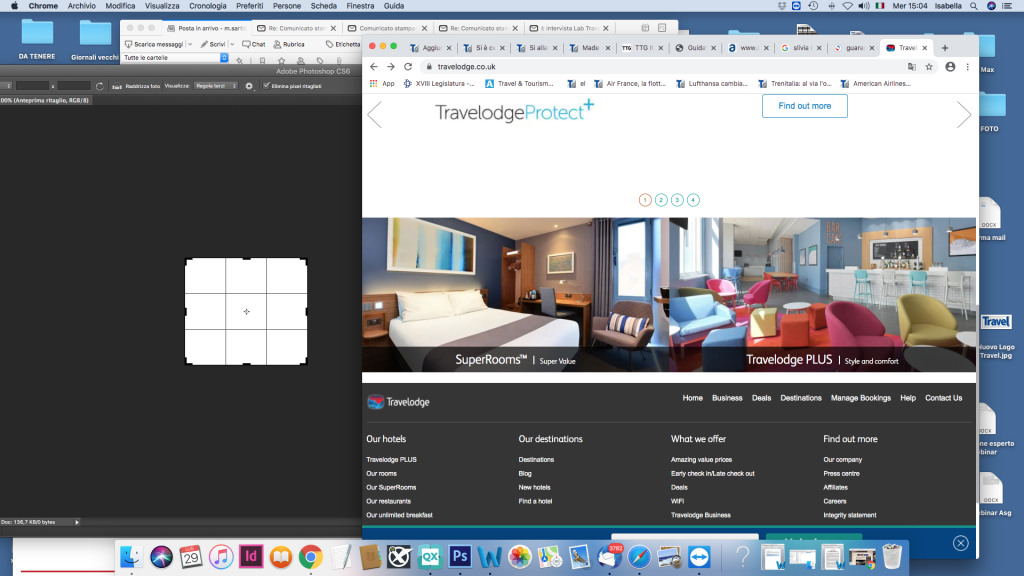Click the Chrome back arrow

[x=374, y=67]
